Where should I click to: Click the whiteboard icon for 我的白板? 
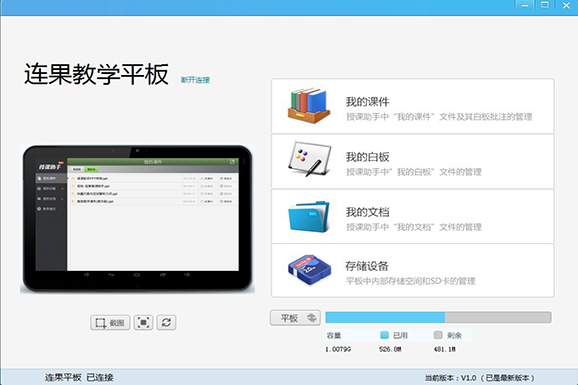[x=309, y=159]
